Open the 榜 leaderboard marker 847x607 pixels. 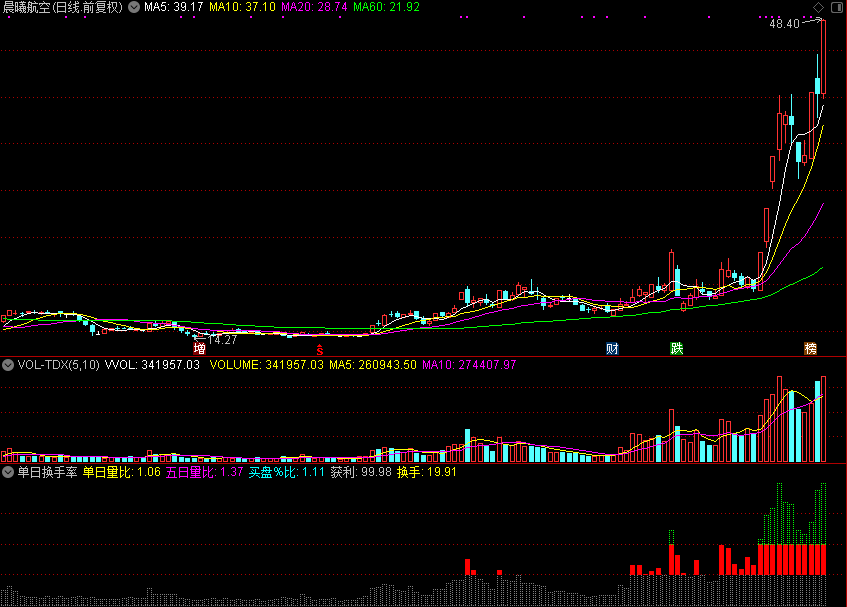coord(811,348)
